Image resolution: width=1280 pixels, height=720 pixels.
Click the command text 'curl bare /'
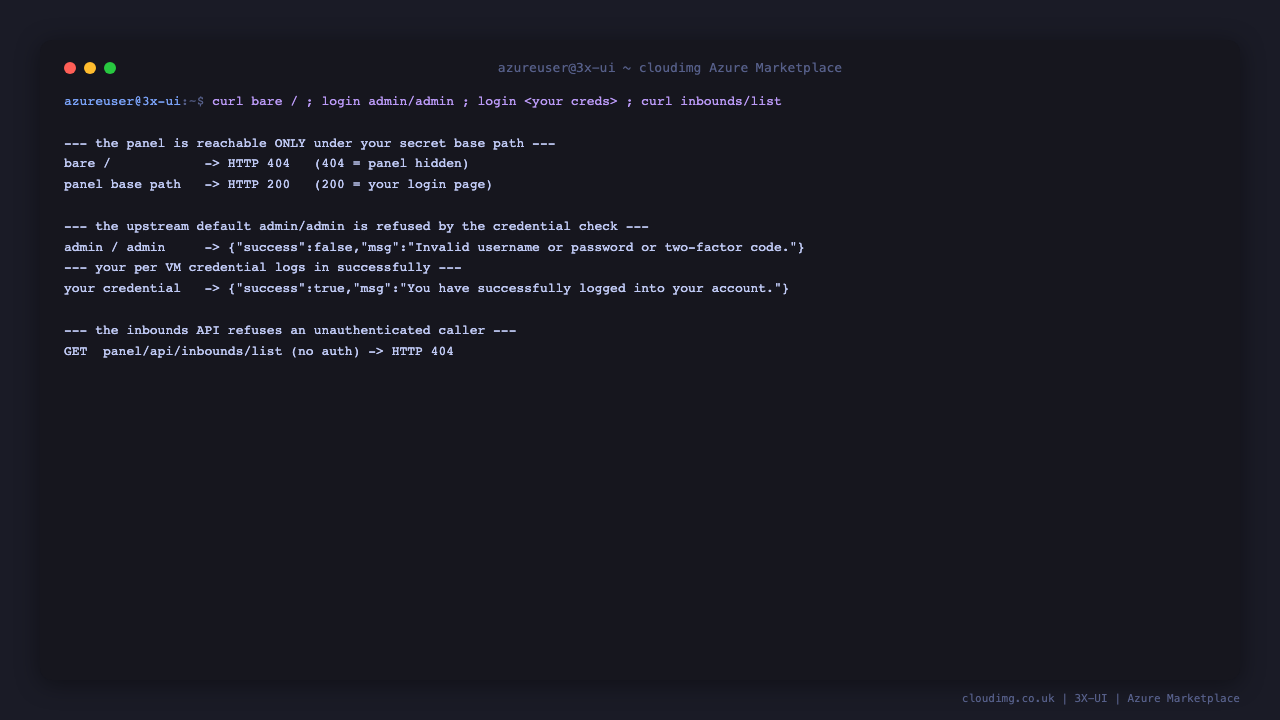coord(255,101)
